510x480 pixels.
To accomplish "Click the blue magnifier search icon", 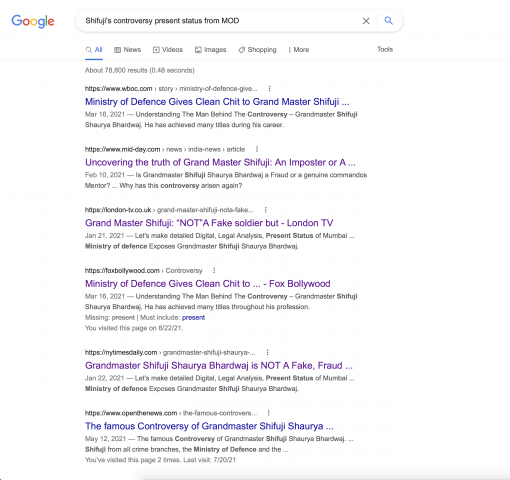I will pyautogui.click(x=388, y=21).
